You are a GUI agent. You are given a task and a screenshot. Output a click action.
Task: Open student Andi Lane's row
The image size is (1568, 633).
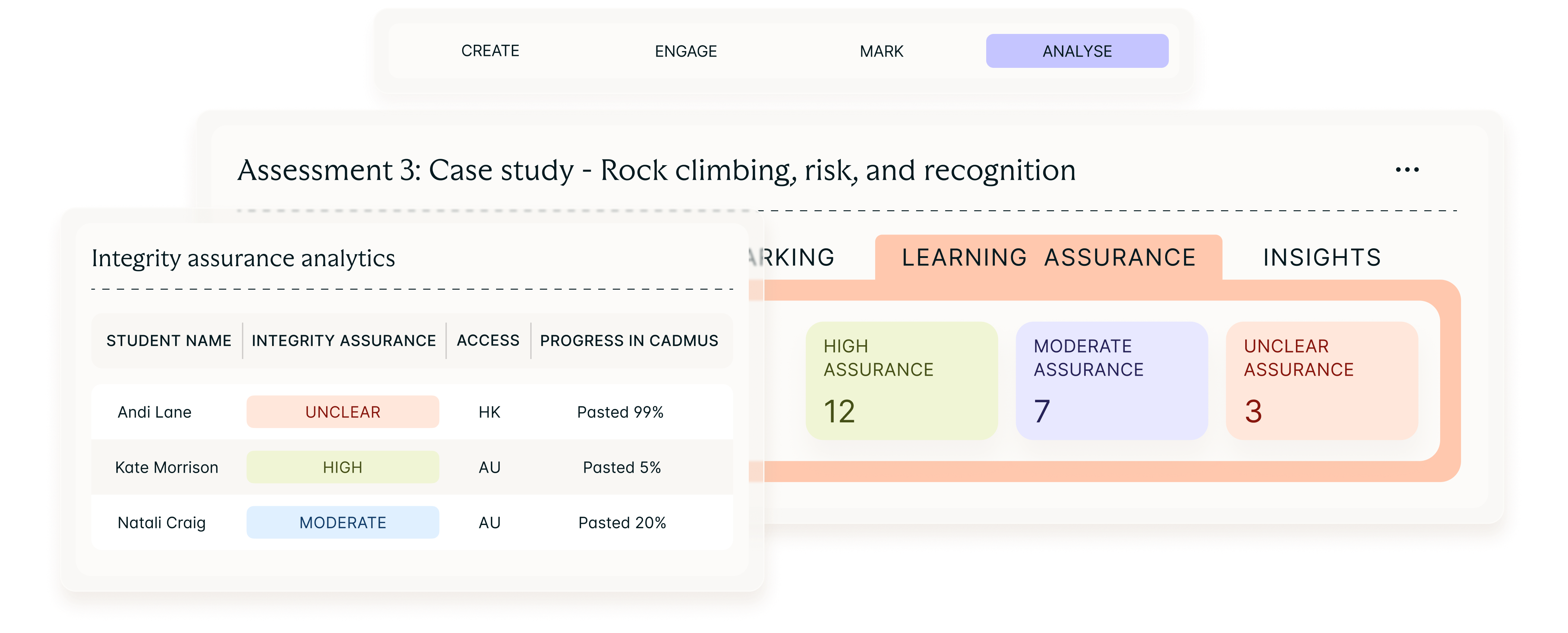tap(412, 412)
